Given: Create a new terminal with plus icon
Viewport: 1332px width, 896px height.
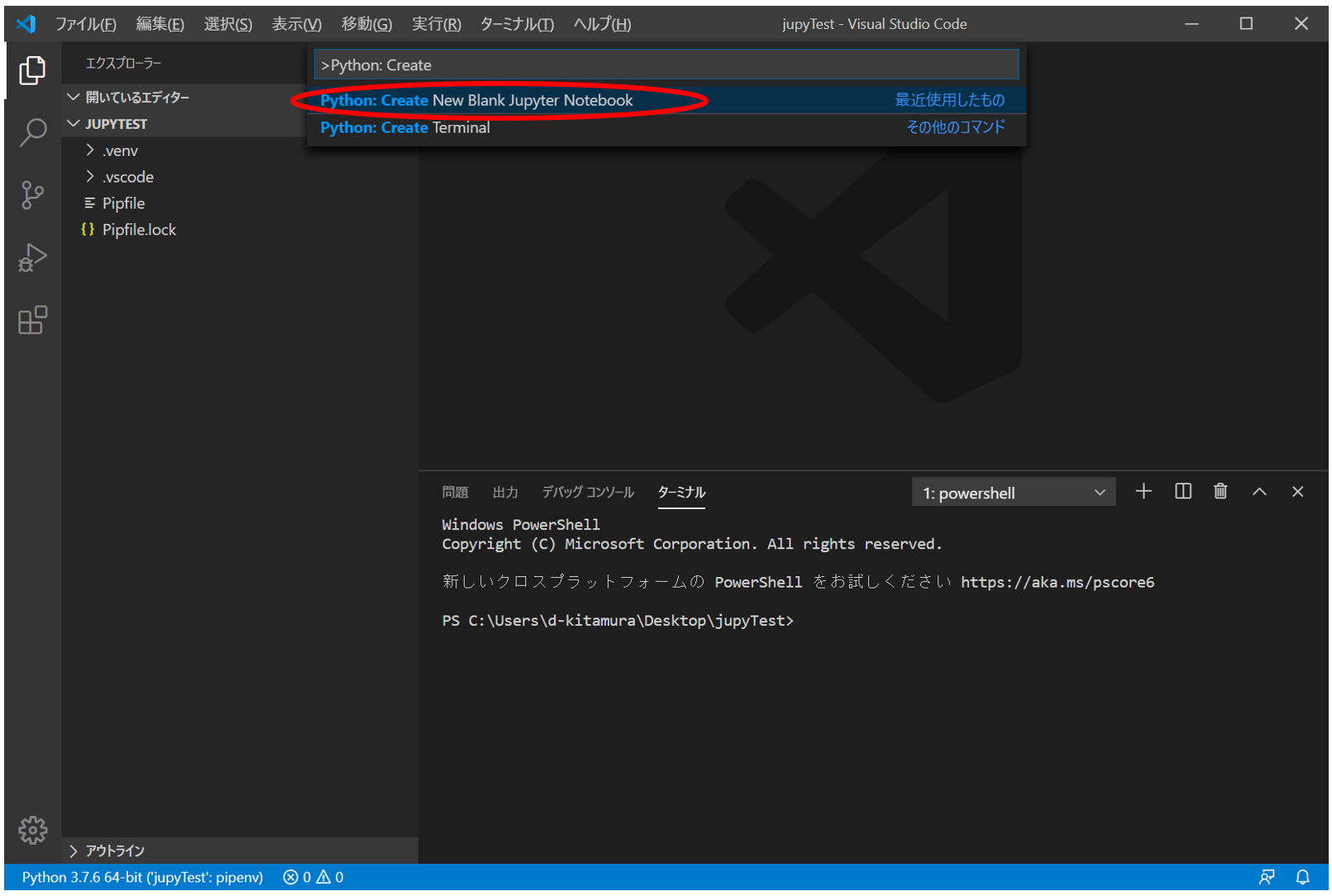Looking at the screenshot, I should [x=1143, y=492].
